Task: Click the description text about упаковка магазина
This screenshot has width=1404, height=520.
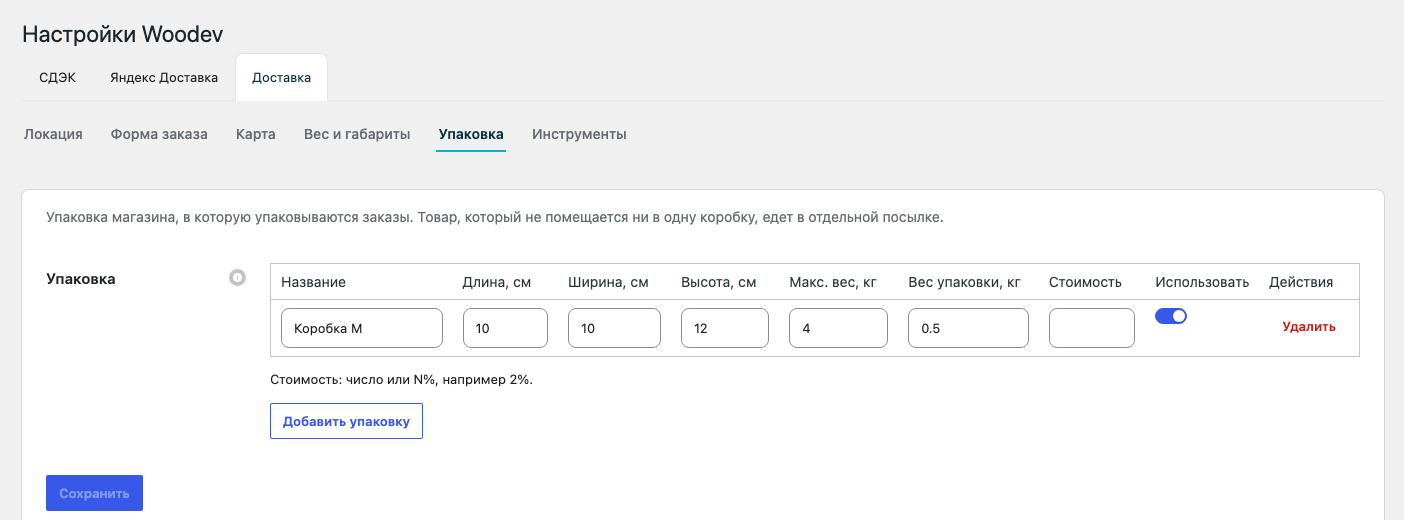Action: pos(495,216)
